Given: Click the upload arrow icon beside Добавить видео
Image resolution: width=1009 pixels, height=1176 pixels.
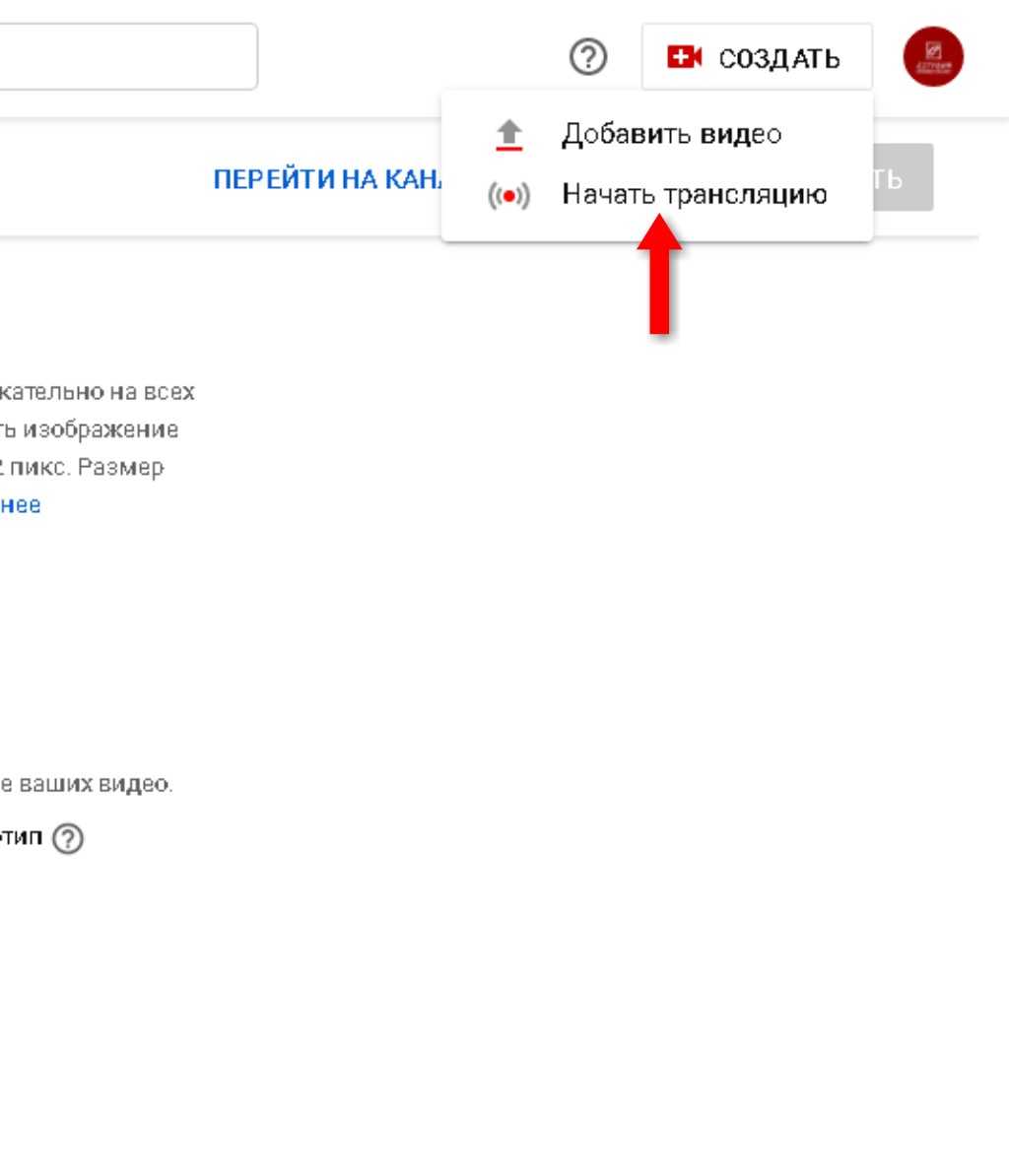Looking at the screenshot, I should [508, 135].
